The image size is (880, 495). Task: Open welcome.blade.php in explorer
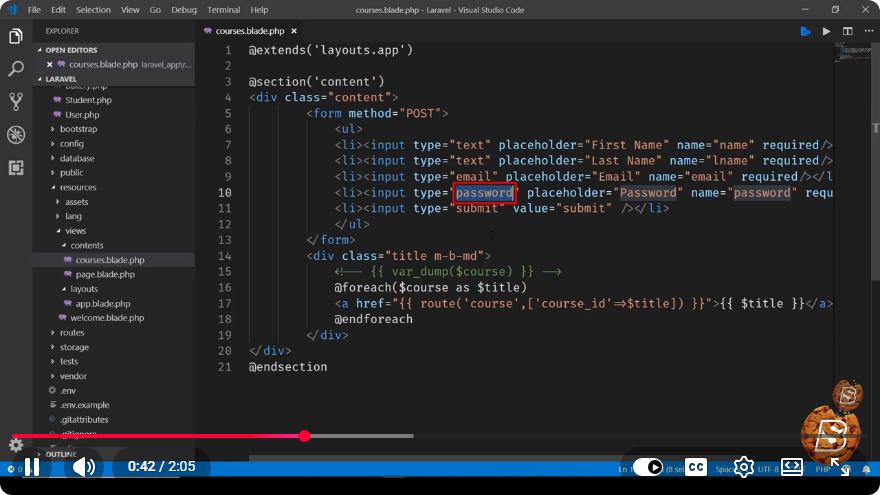pyautogui.click(x=107, y=318)
